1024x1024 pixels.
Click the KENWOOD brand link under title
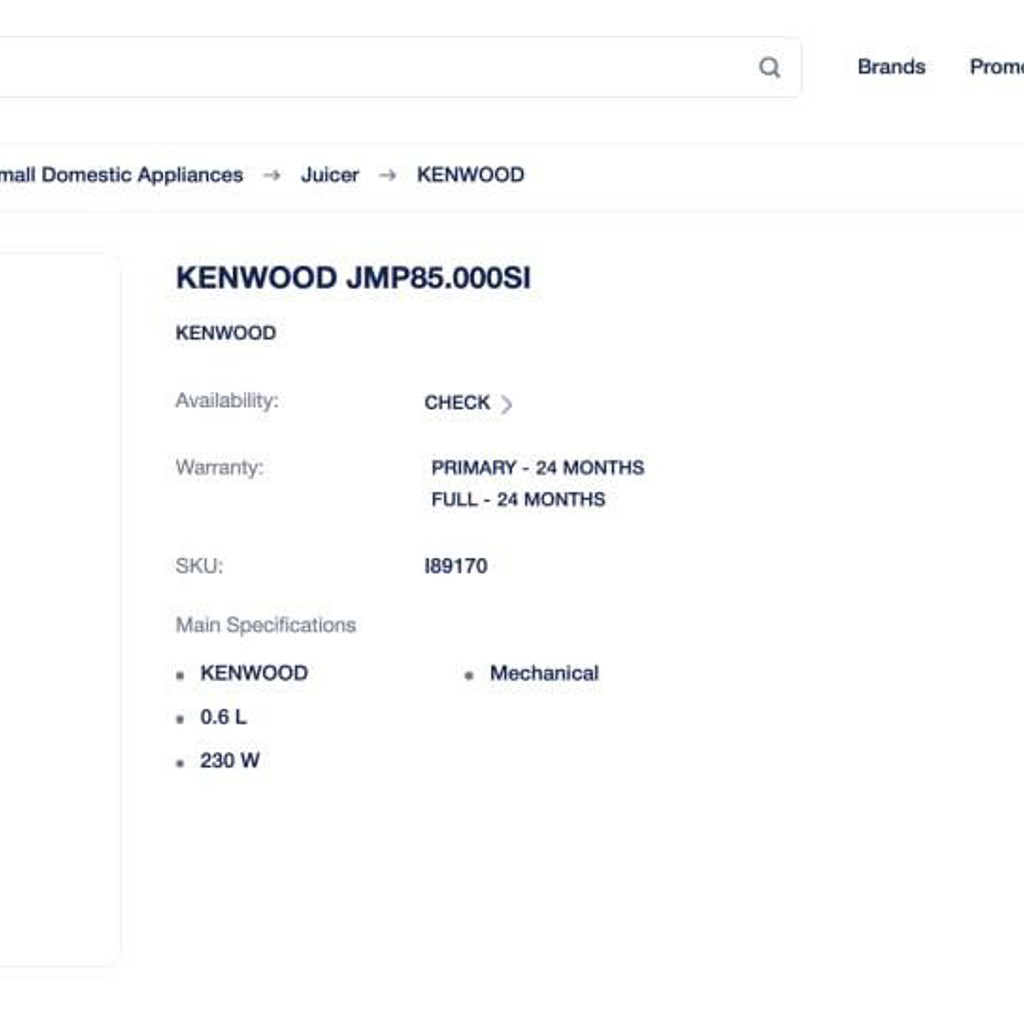click(x=226, y=332)
